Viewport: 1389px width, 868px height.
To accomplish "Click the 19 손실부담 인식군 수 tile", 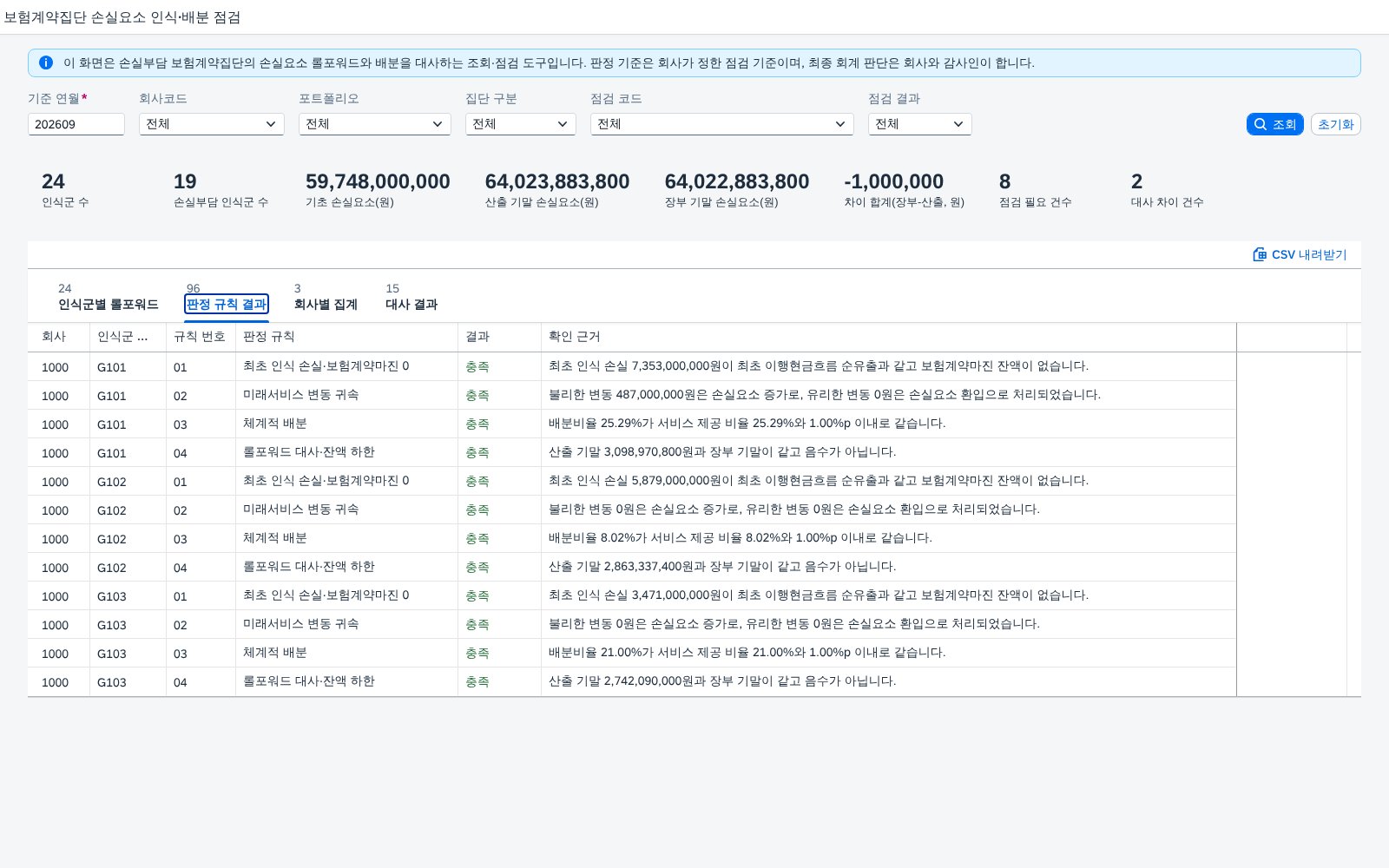I will point(221,190).
